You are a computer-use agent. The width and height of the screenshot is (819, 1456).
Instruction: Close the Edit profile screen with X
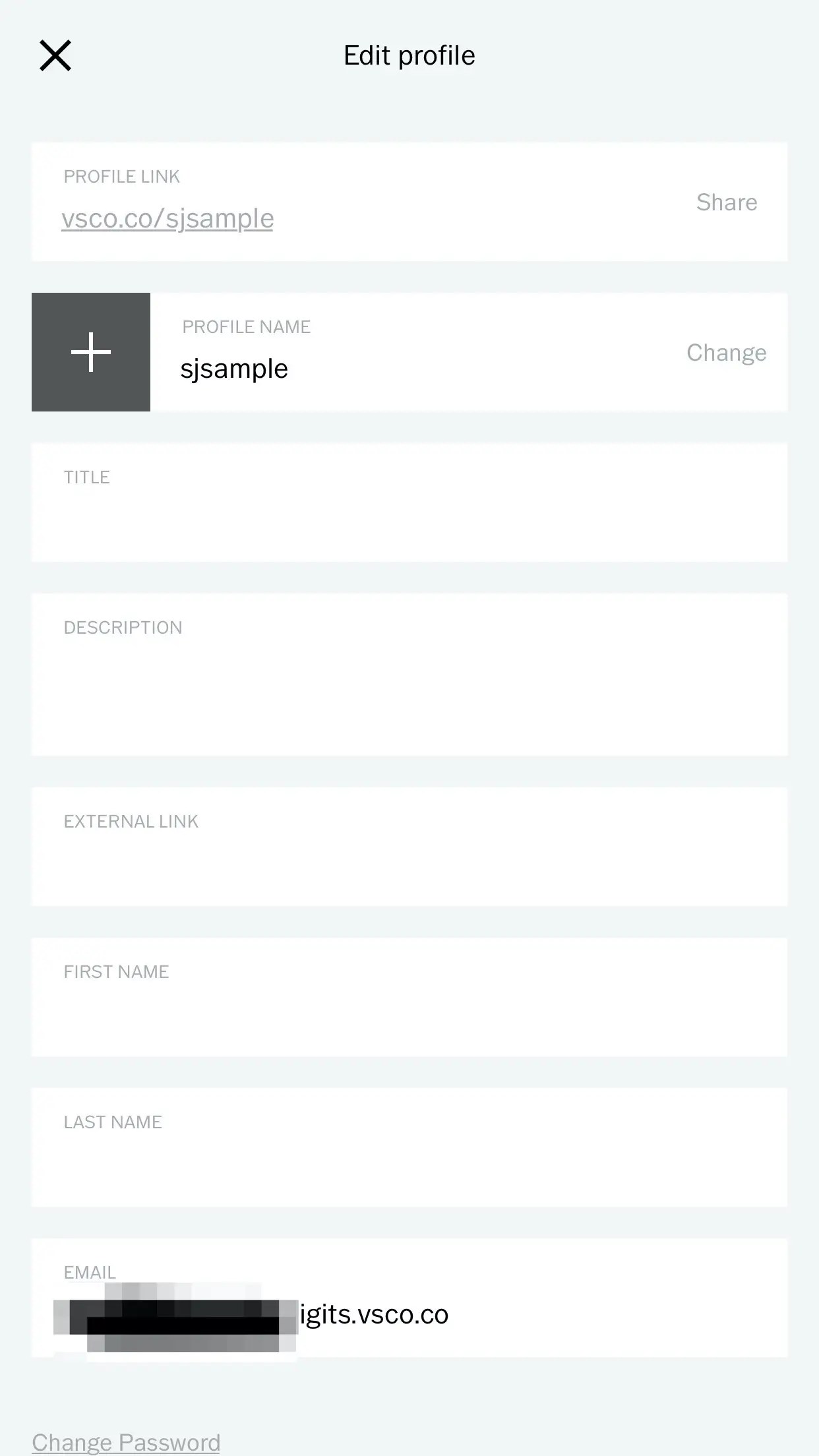point(55,55)
